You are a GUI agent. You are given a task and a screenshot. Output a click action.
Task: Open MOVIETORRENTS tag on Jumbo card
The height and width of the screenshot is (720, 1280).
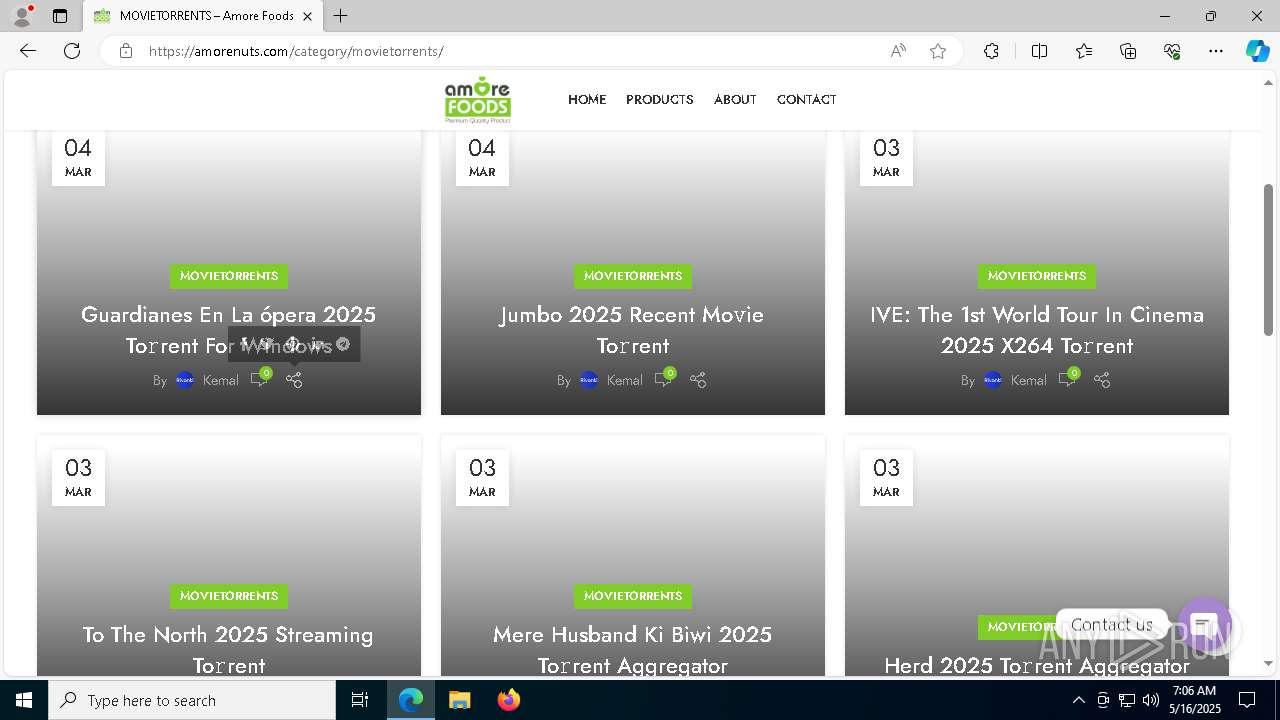(633, 276)
